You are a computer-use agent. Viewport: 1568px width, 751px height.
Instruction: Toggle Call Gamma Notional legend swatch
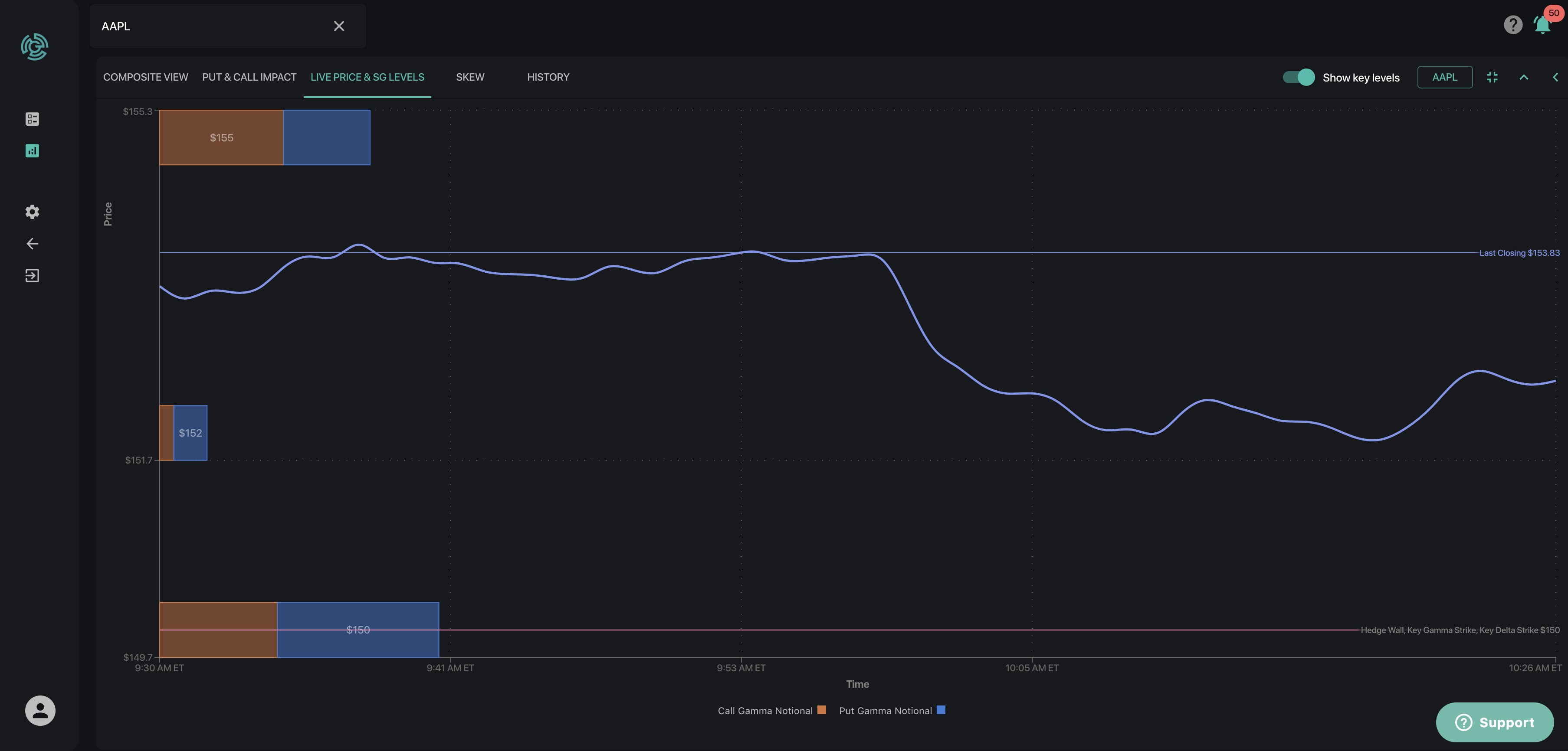pos(821,710)
